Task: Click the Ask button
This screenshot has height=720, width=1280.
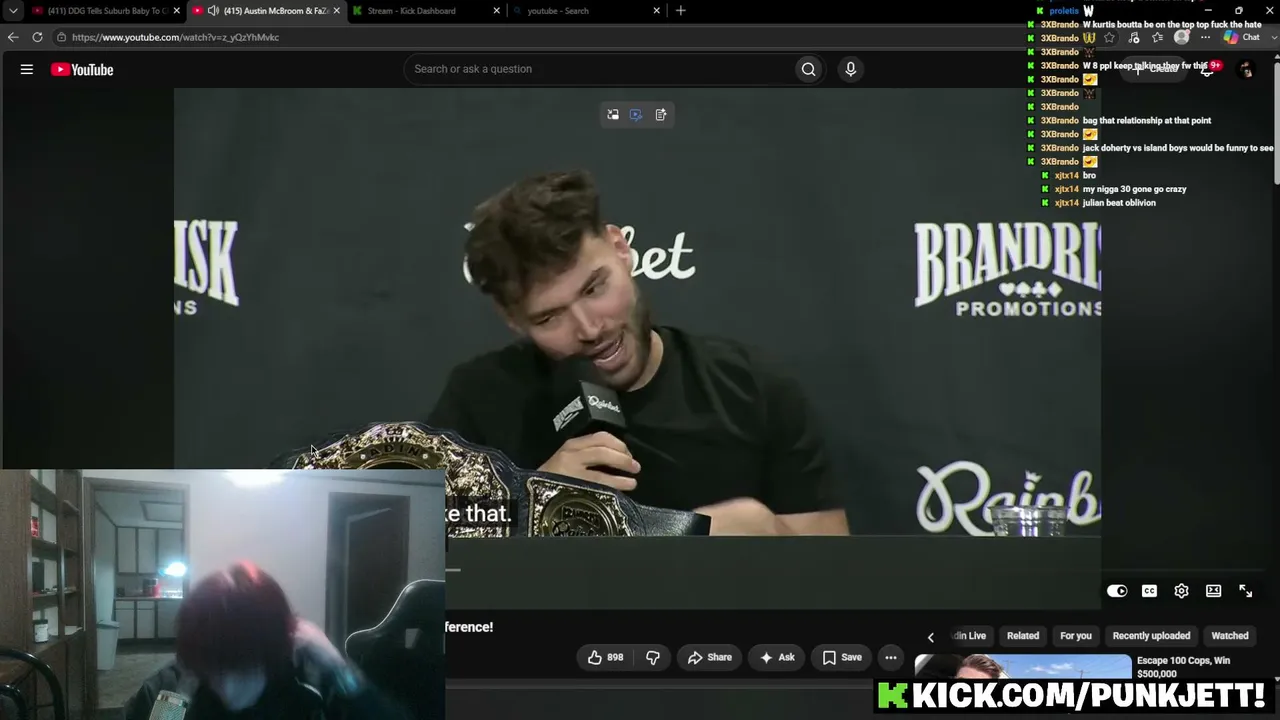Action: 777,657
